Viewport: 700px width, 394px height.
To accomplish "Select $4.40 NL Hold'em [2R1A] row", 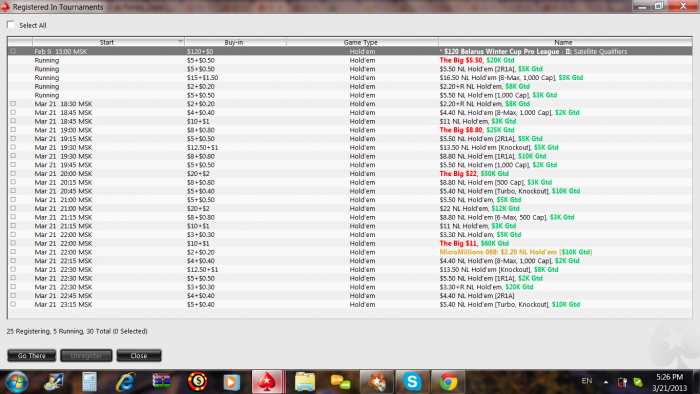I will tap(350, 295).
